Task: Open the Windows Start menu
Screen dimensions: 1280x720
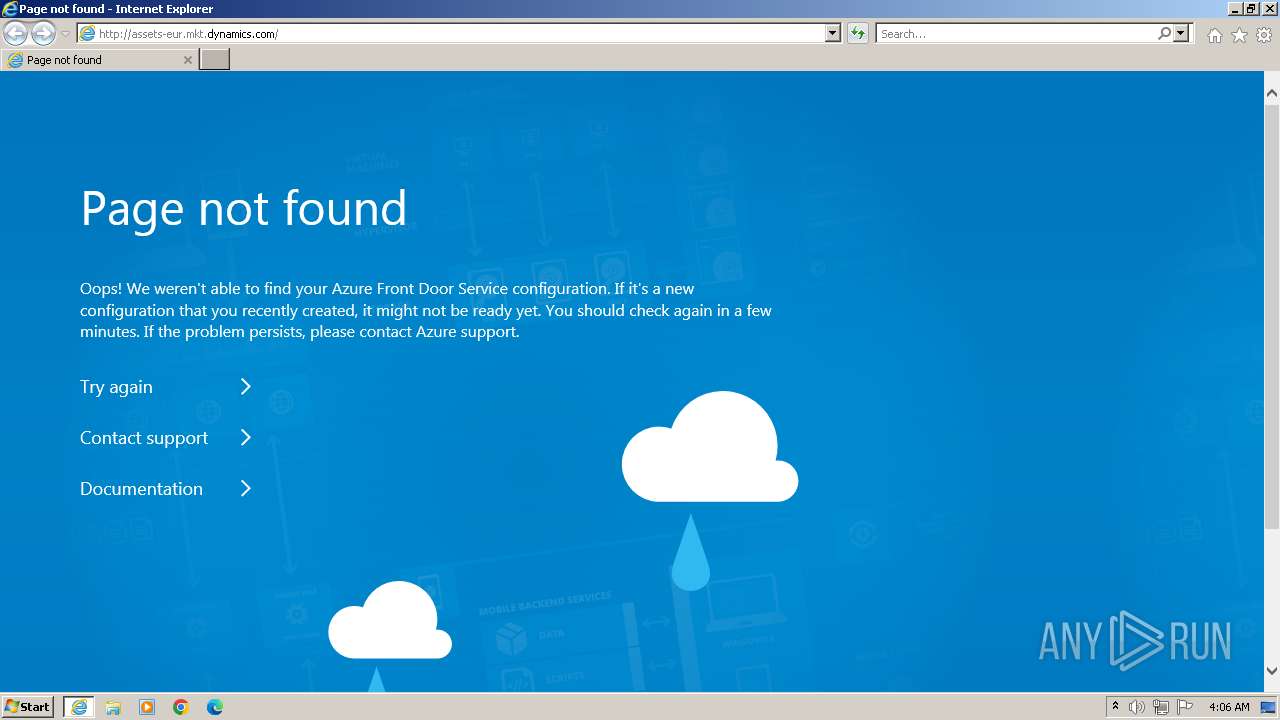Action: point(28,707)
